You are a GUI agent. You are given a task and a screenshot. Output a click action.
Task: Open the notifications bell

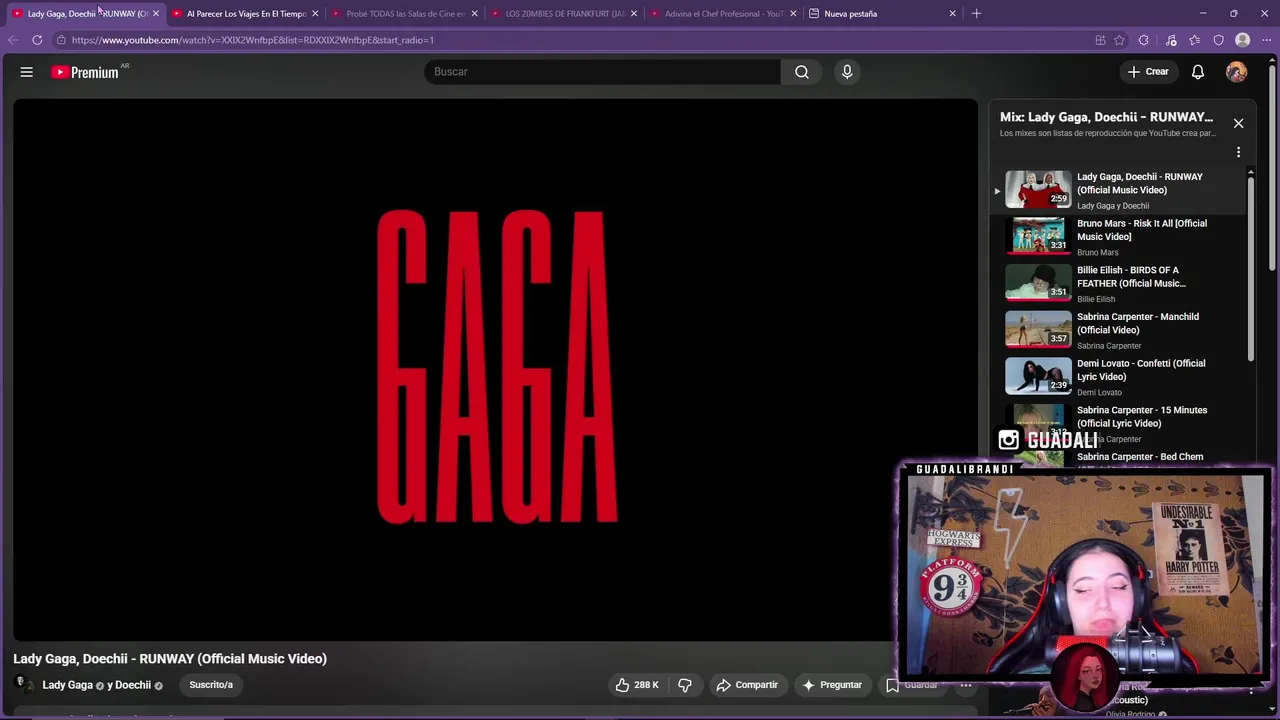pos(1197,72)
